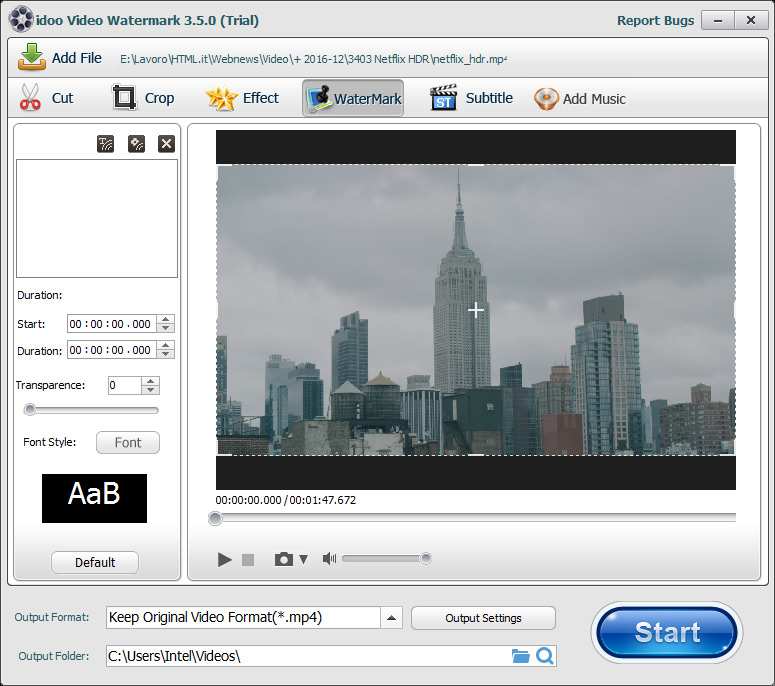The width and height of the screenshot is (775, 686).
Task: Delete watermark with the X icon
Action: [166, 144]
